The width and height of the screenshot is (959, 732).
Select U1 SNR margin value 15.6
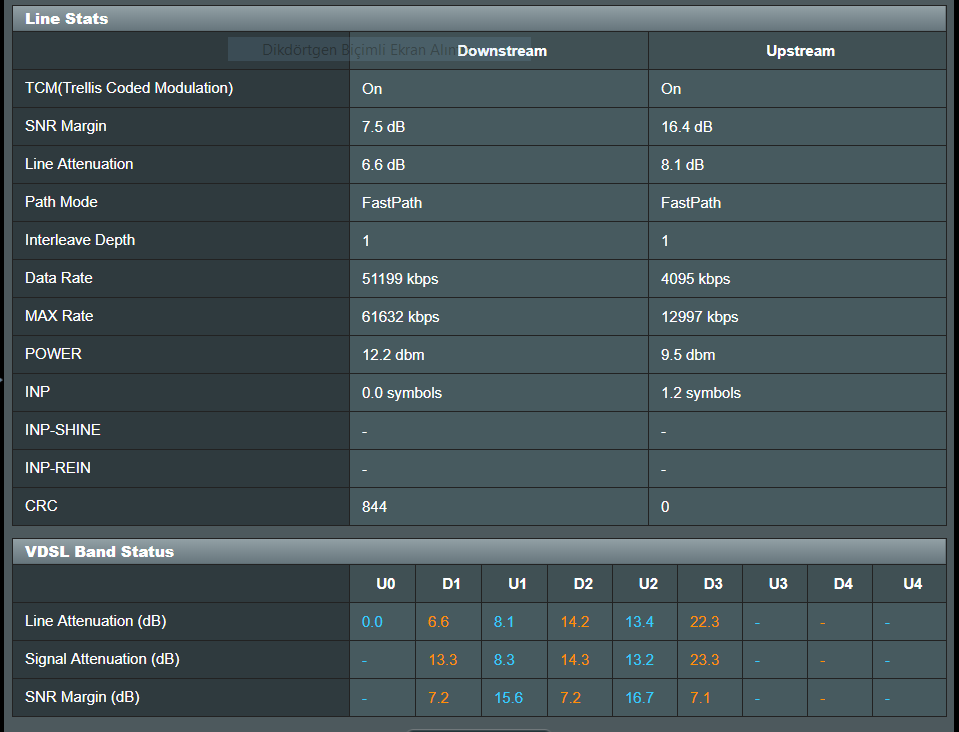coord(508,698)
